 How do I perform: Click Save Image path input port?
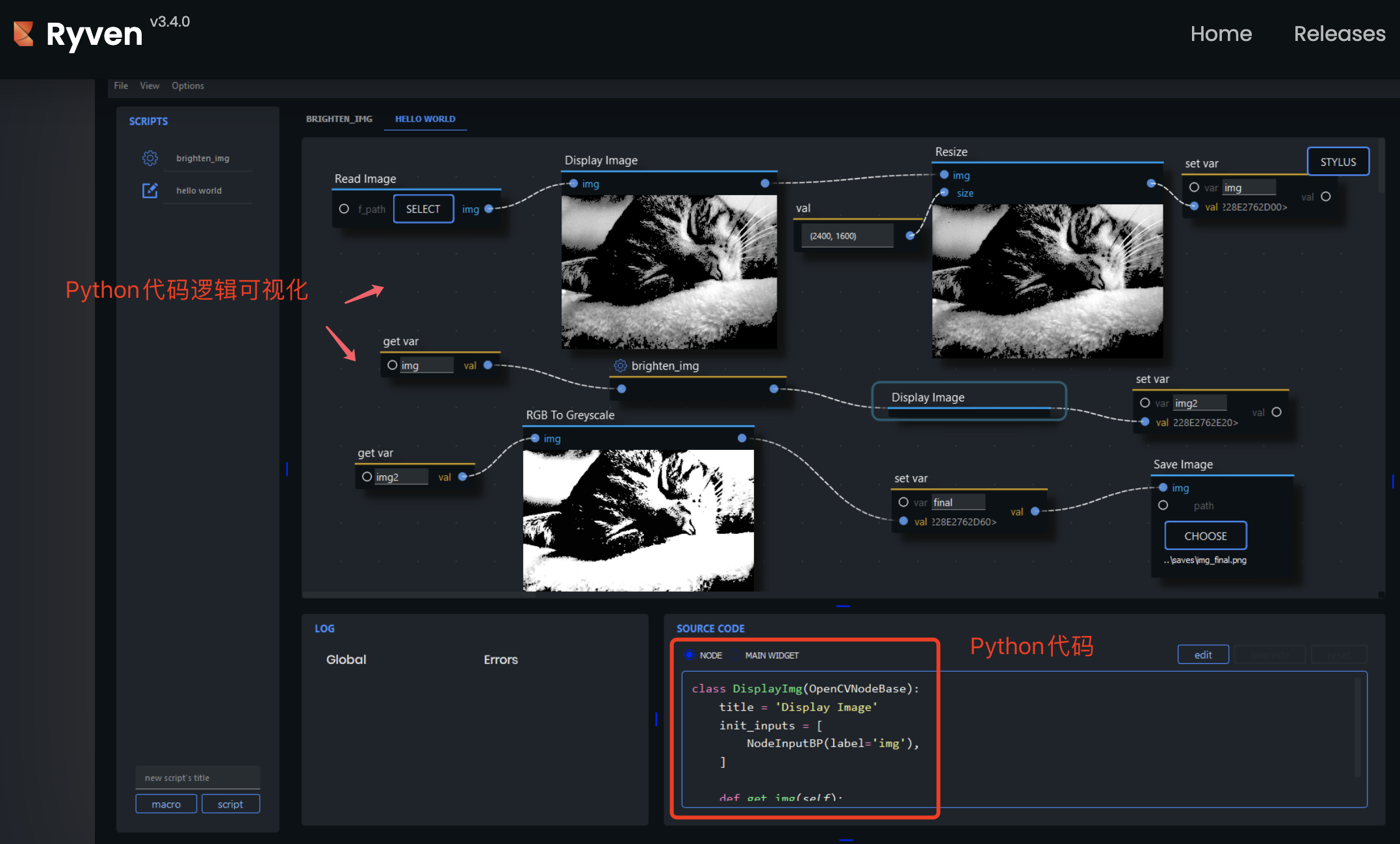[x=1163, y=505]
